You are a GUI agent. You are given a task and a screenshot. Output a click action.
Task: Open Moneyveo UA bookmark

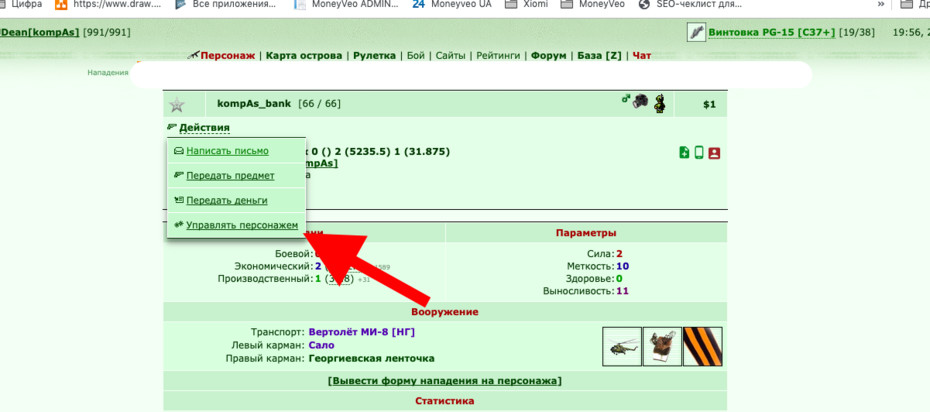point(452,4)
